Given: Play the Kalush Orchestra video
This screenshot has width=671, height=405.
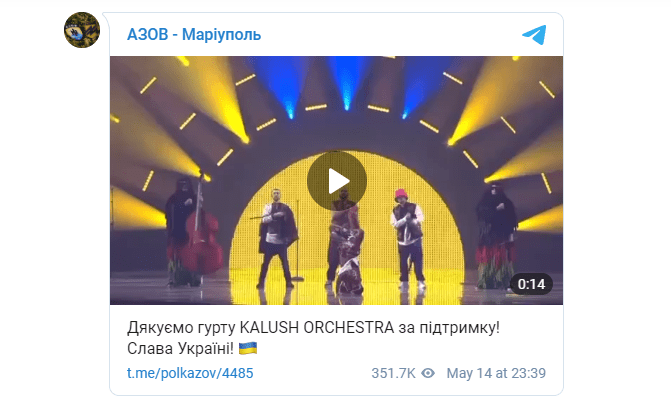Looking at the screenshot, I should pyautogui.click(x=337, y=181).
